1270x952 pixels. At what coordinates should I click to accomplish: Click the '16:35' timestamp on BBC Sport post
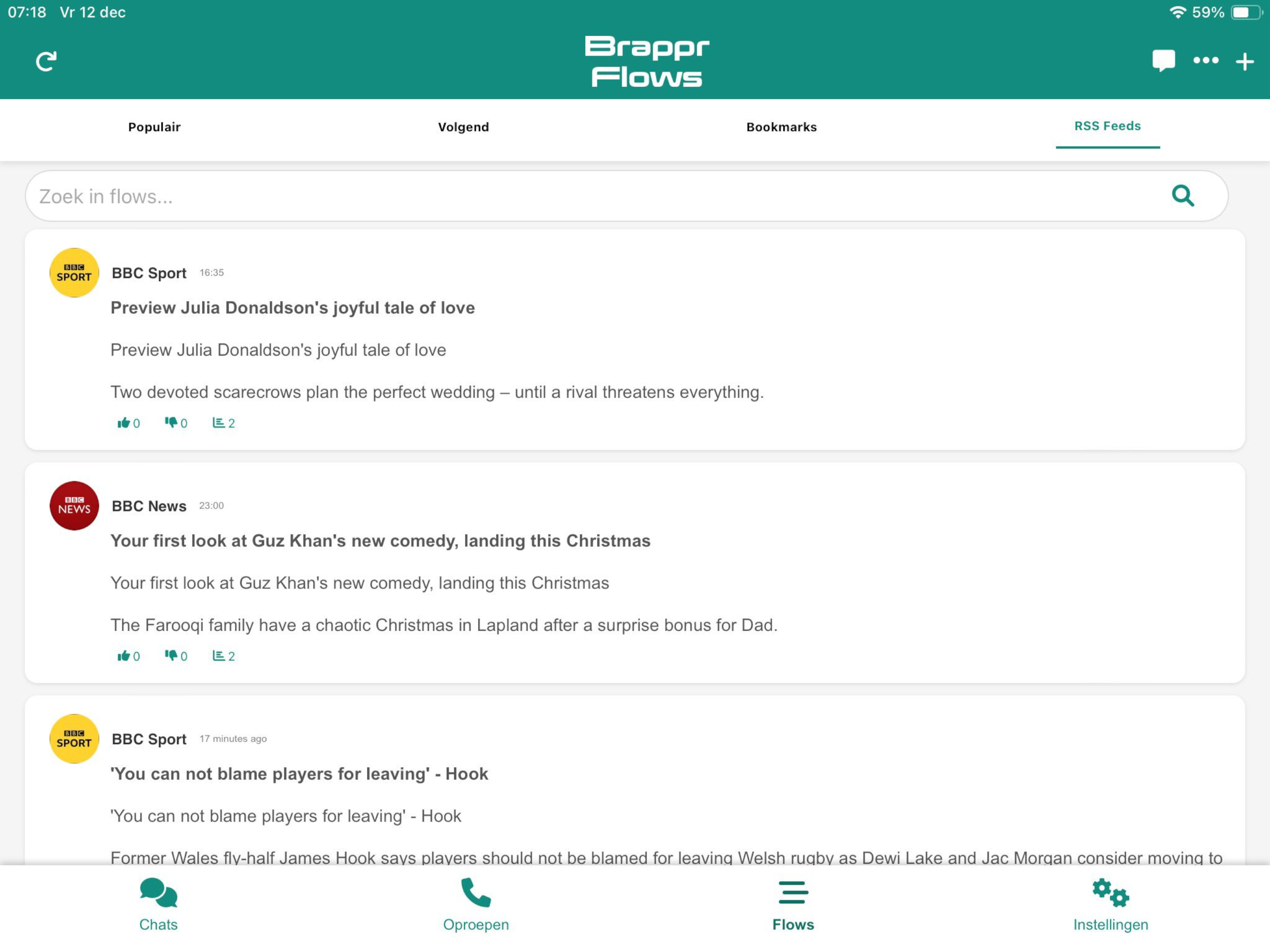point(212,273)
